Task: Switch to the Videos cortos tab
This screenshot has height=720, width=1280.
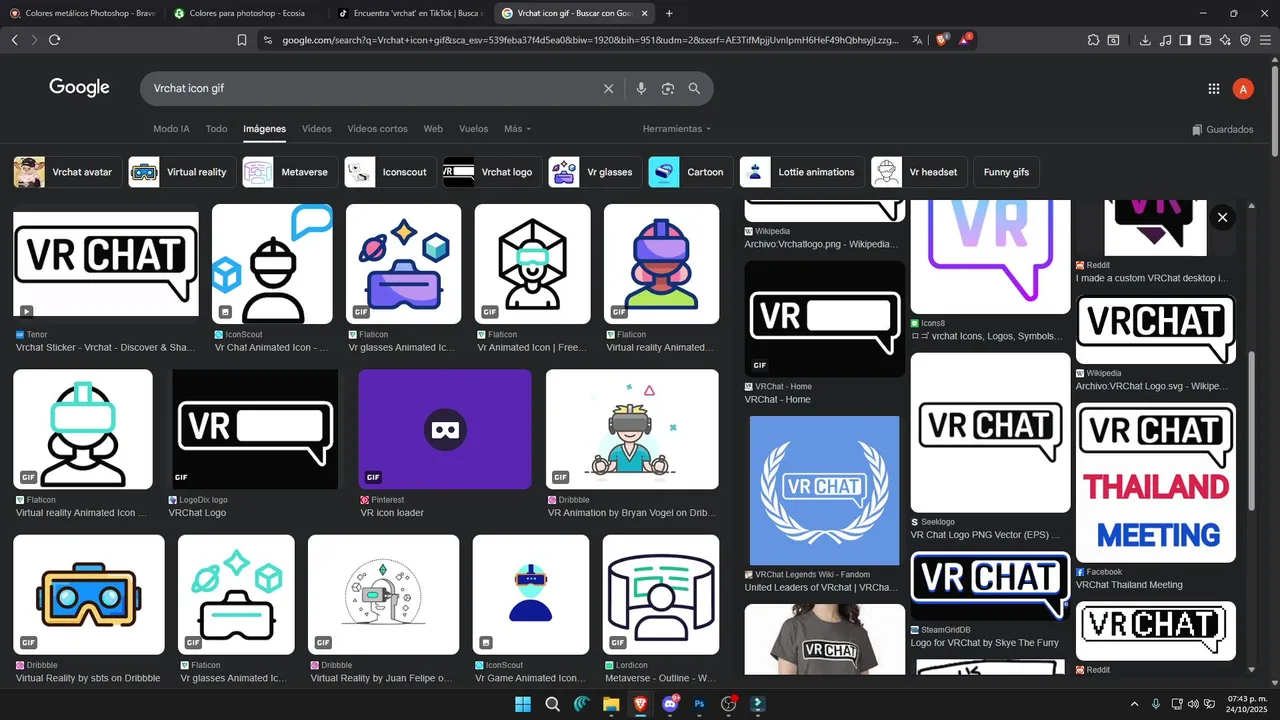Action: 377,129
